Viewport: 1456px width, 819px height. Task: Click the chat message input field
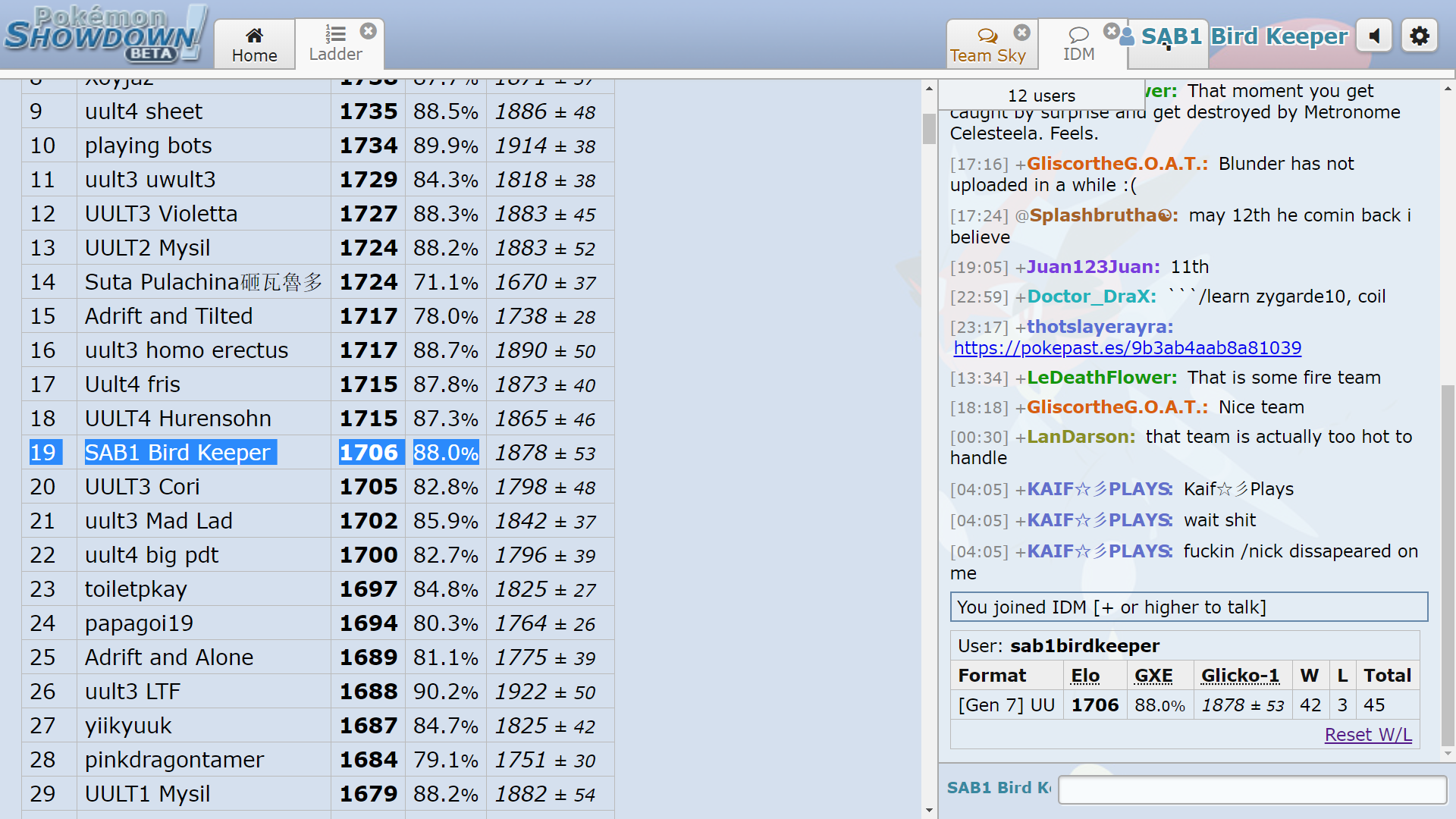point(1252,789)
